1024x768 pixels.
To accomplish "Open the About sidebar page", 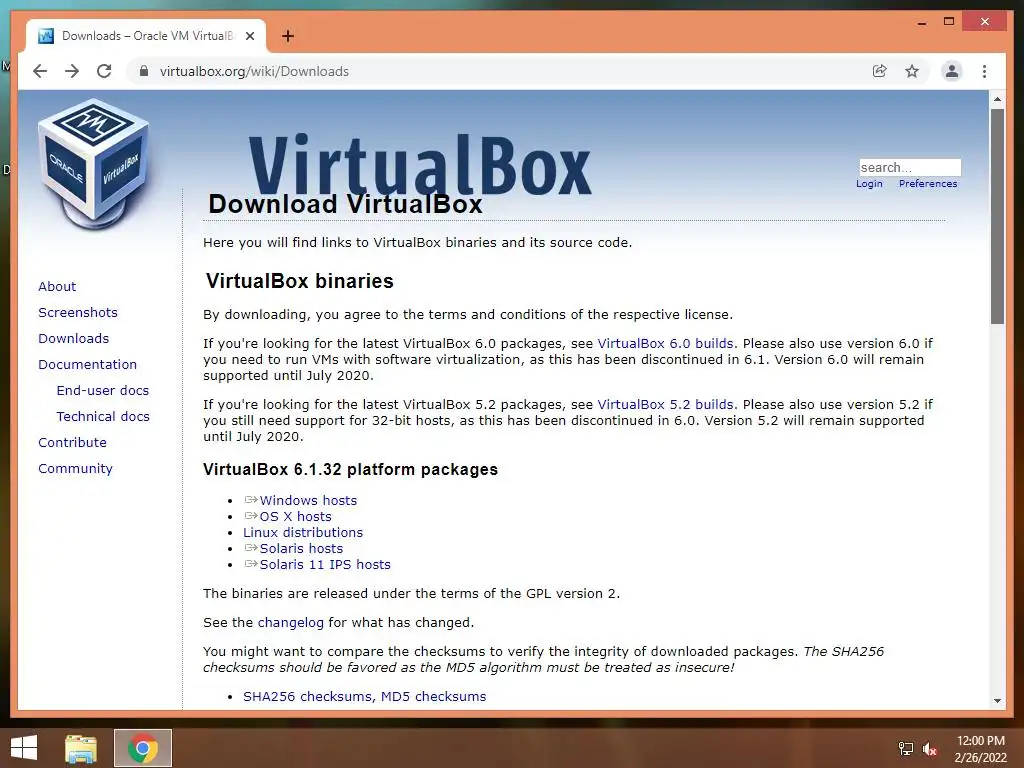I will (x=57, y=286).
